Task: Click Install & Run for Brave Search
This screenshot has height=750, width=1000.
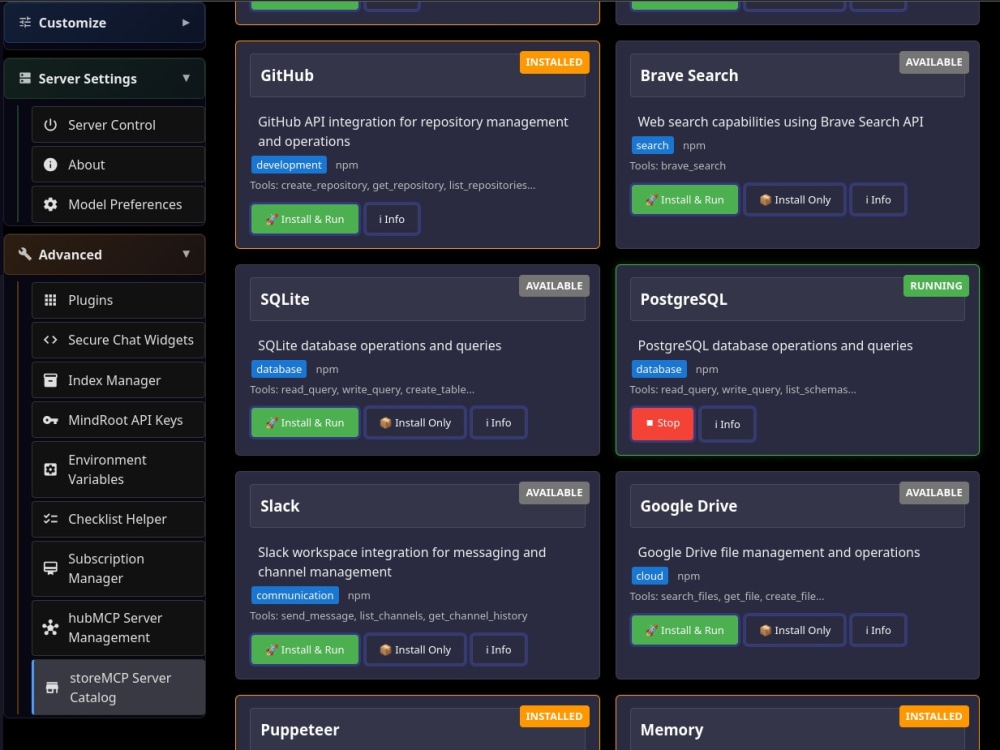Action: coord(684,200)
